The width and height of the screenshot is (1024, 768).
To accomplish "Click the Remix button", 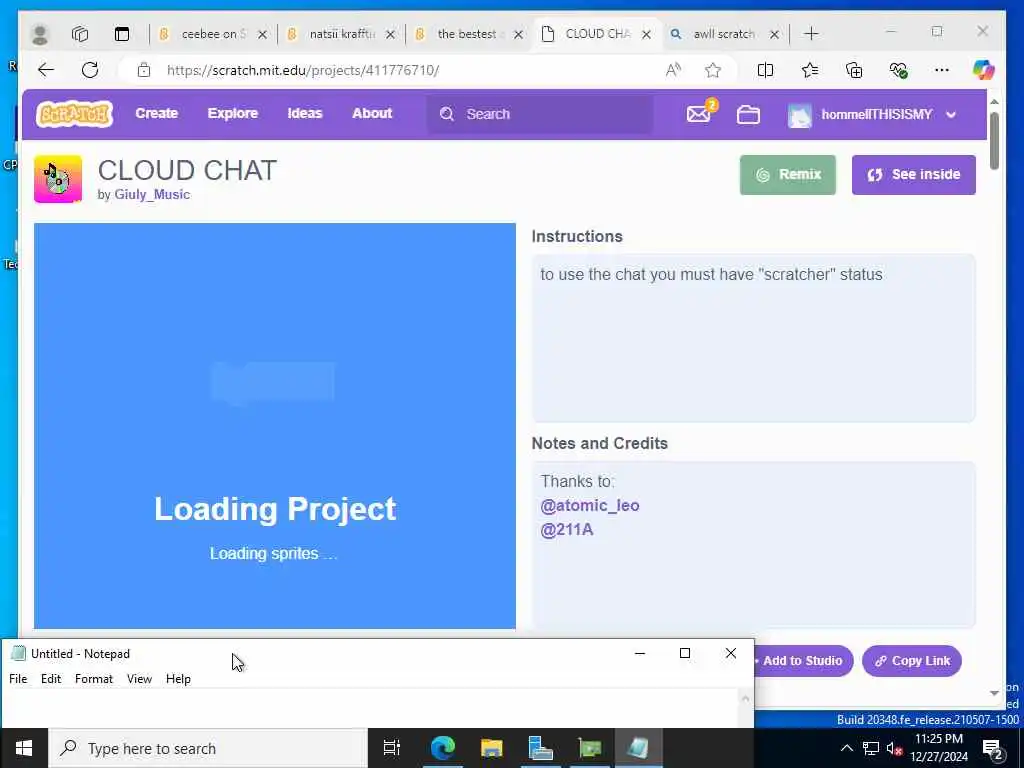I will click(x=788, y=175).
